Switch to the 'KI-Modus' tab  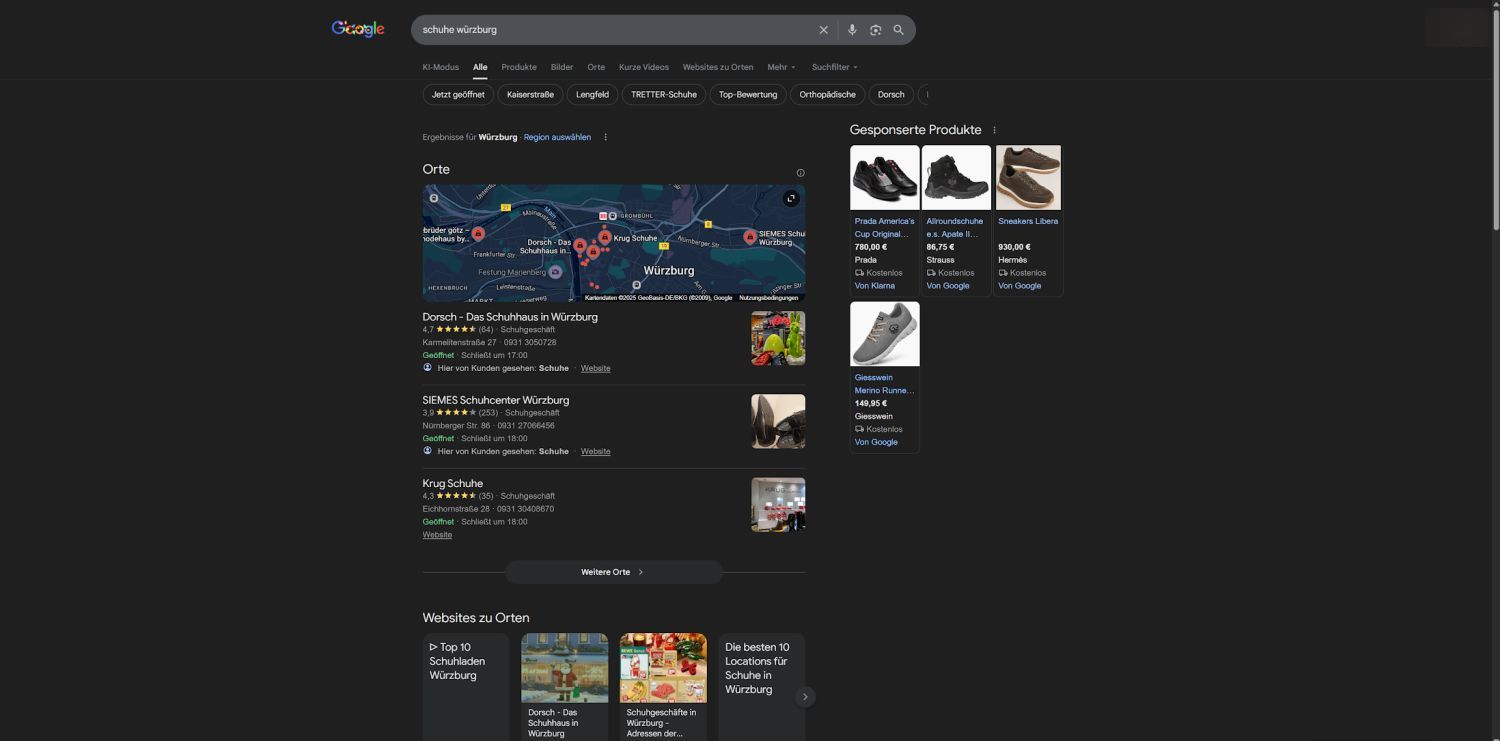coord(440,67)
